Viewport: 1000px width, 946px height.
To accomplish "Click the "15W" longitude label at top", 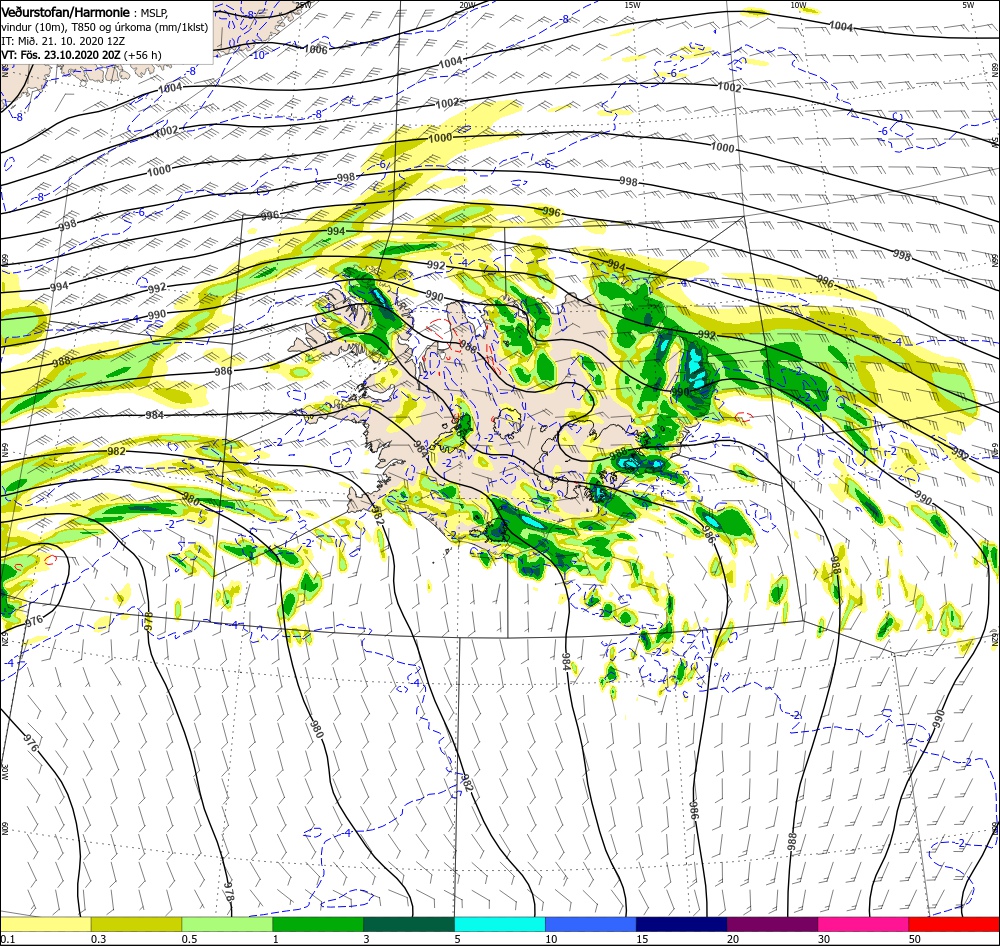I will point(632,5).
